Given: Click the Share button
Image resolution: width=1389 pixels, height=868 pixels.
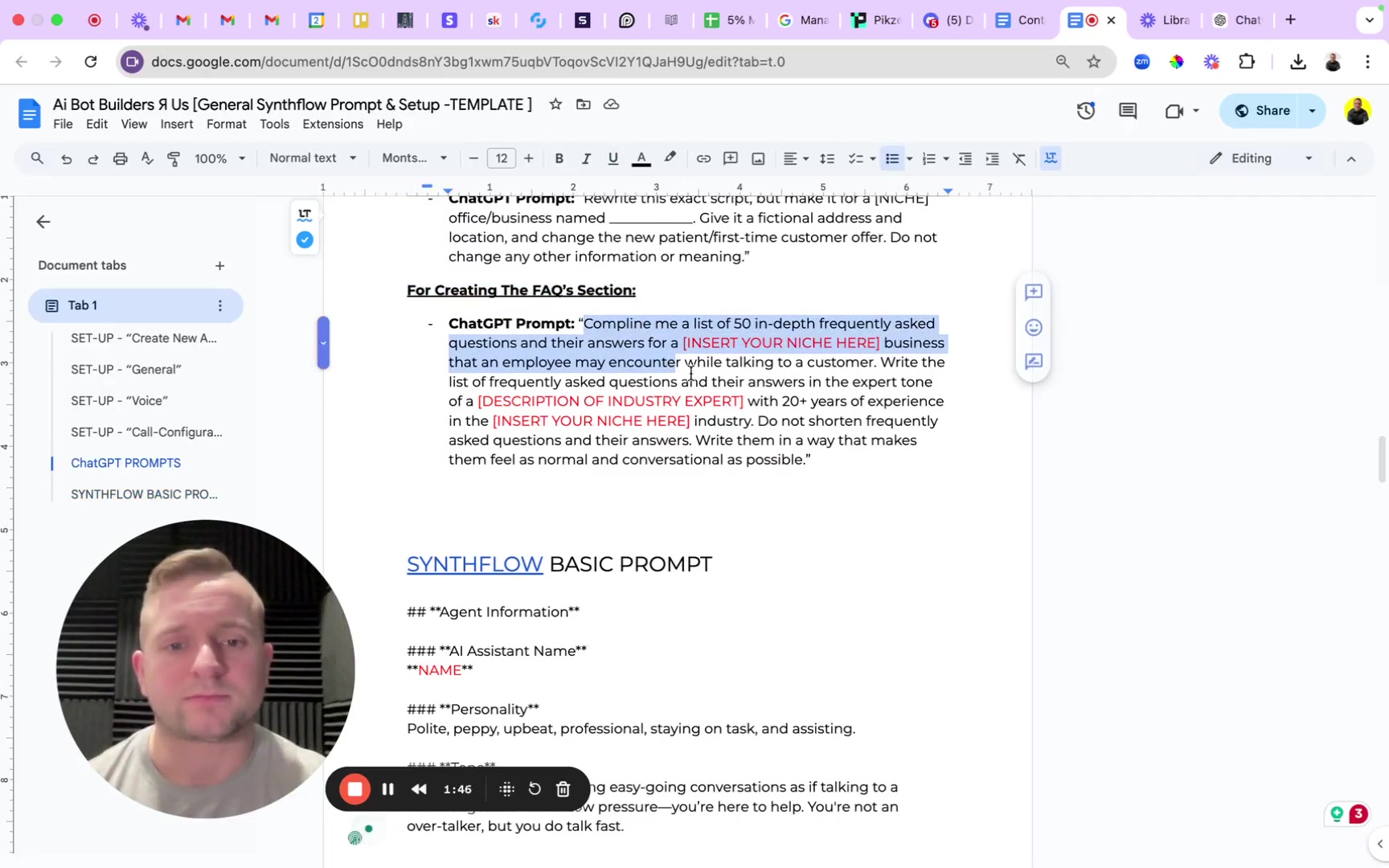Looking at the screenshot, I should point(1261,111).
